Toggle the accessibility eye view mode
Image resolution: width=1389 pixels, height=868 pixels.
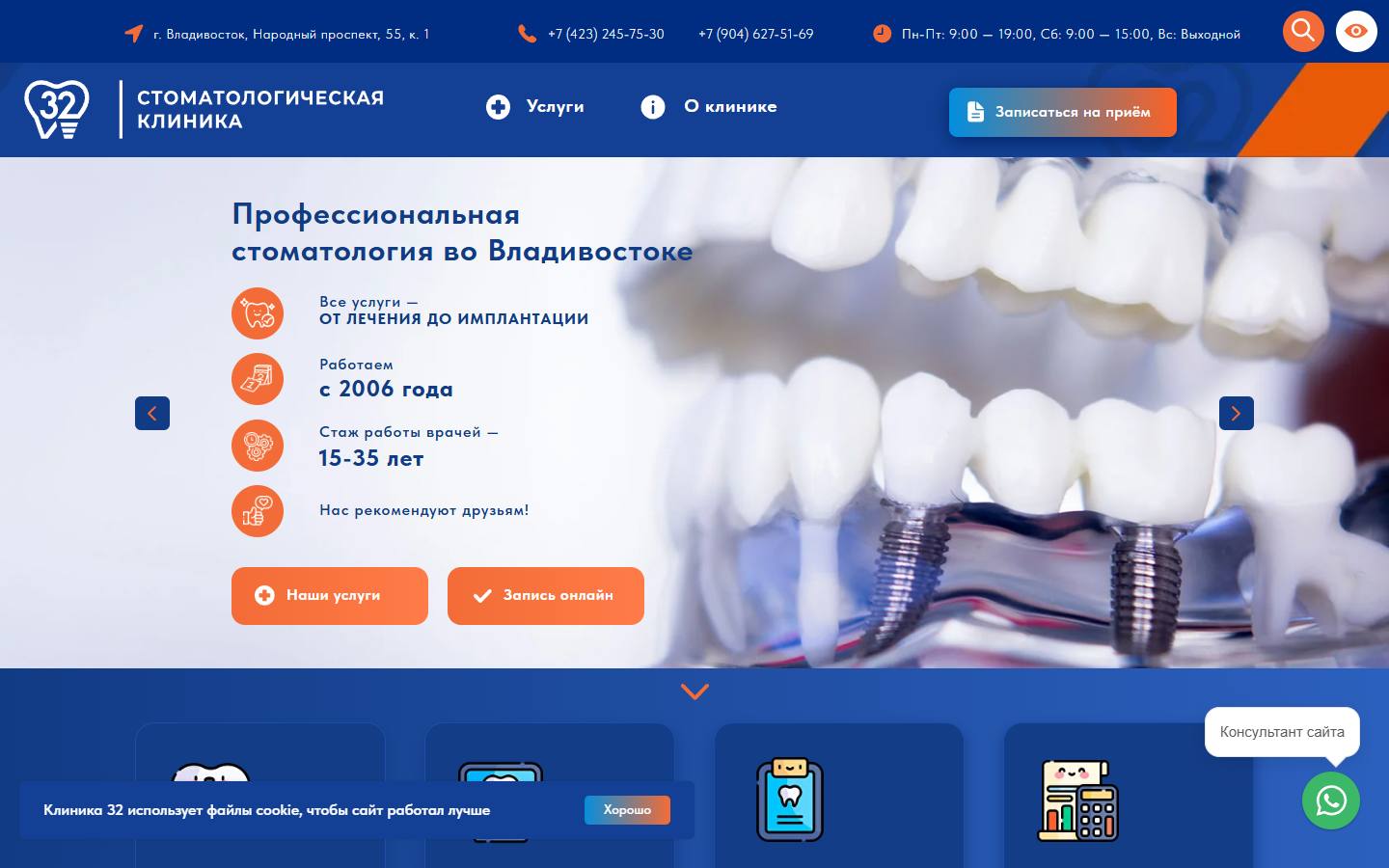pyautogui.click(x=1356, y=31)
